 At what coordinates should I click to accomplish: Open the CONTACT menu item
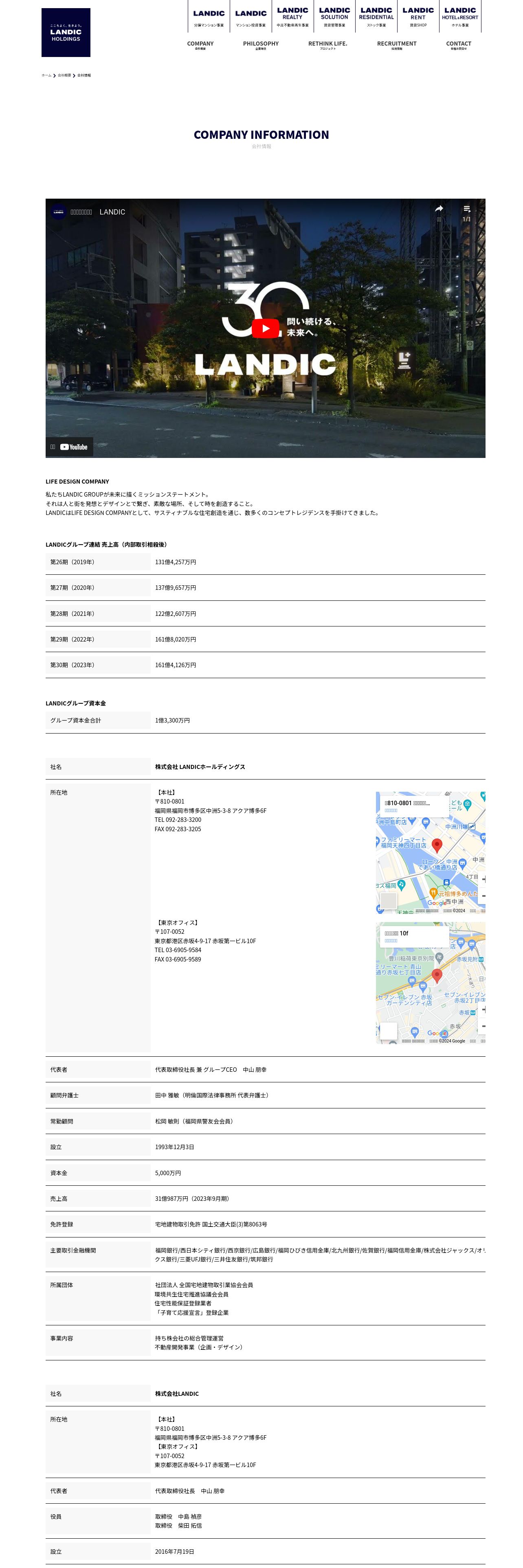[x=459, y=45]
